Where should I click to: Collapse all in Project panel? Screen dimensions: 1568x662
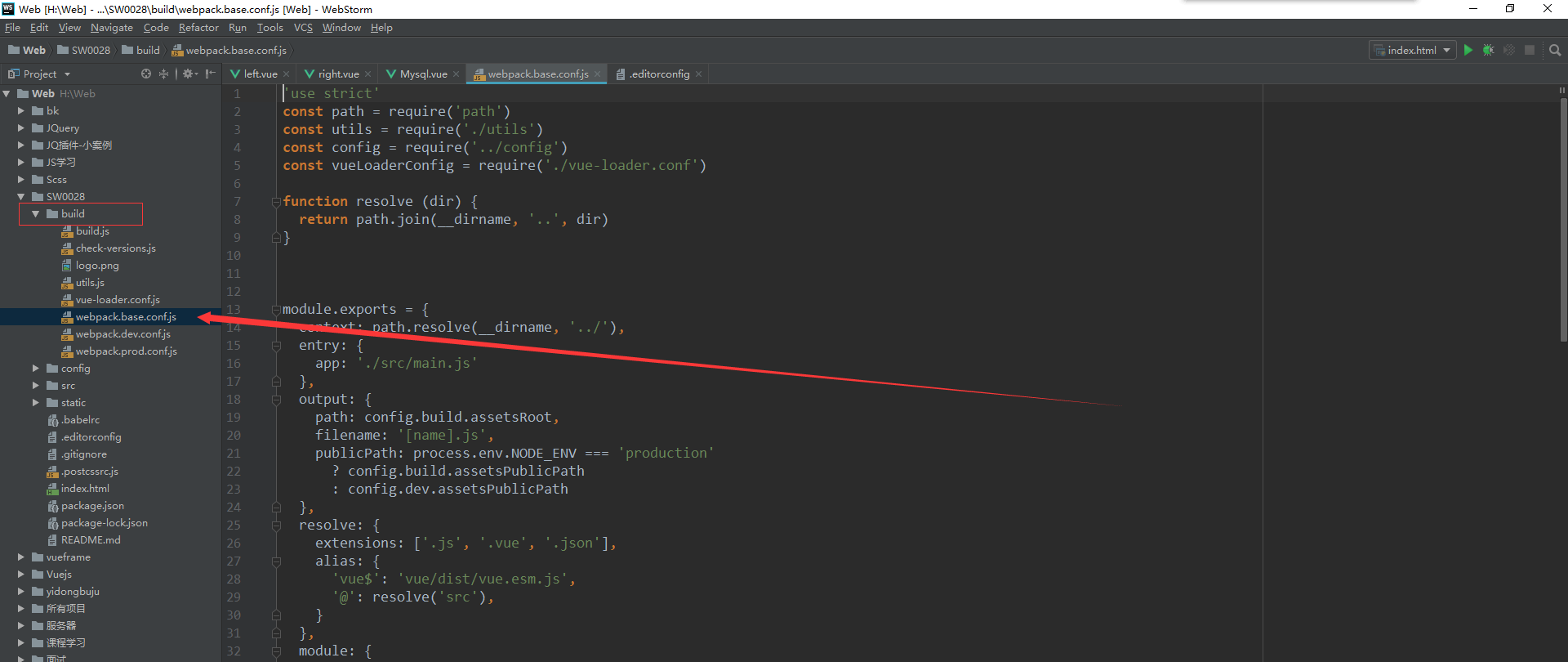point(164,74)
